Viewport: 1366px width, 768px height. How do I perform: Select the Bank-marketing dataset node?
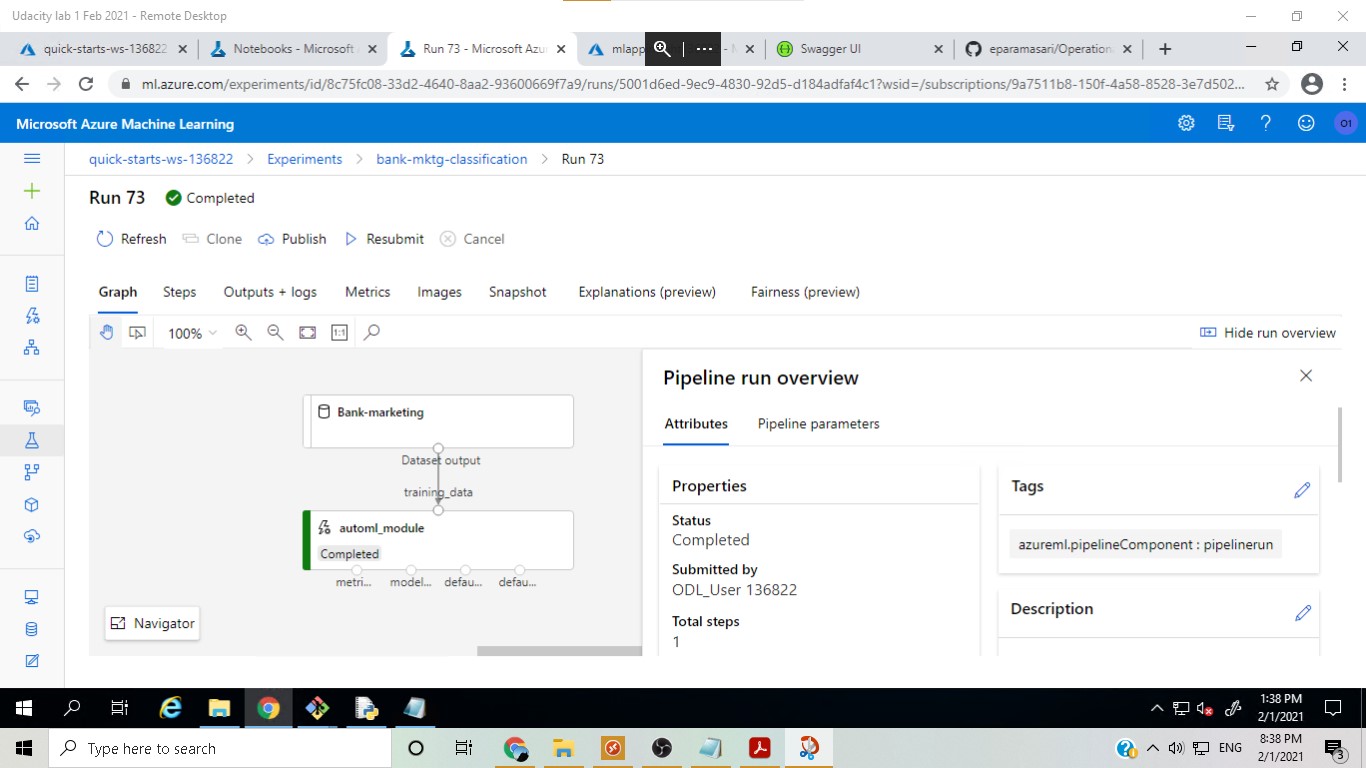point(438,420)
